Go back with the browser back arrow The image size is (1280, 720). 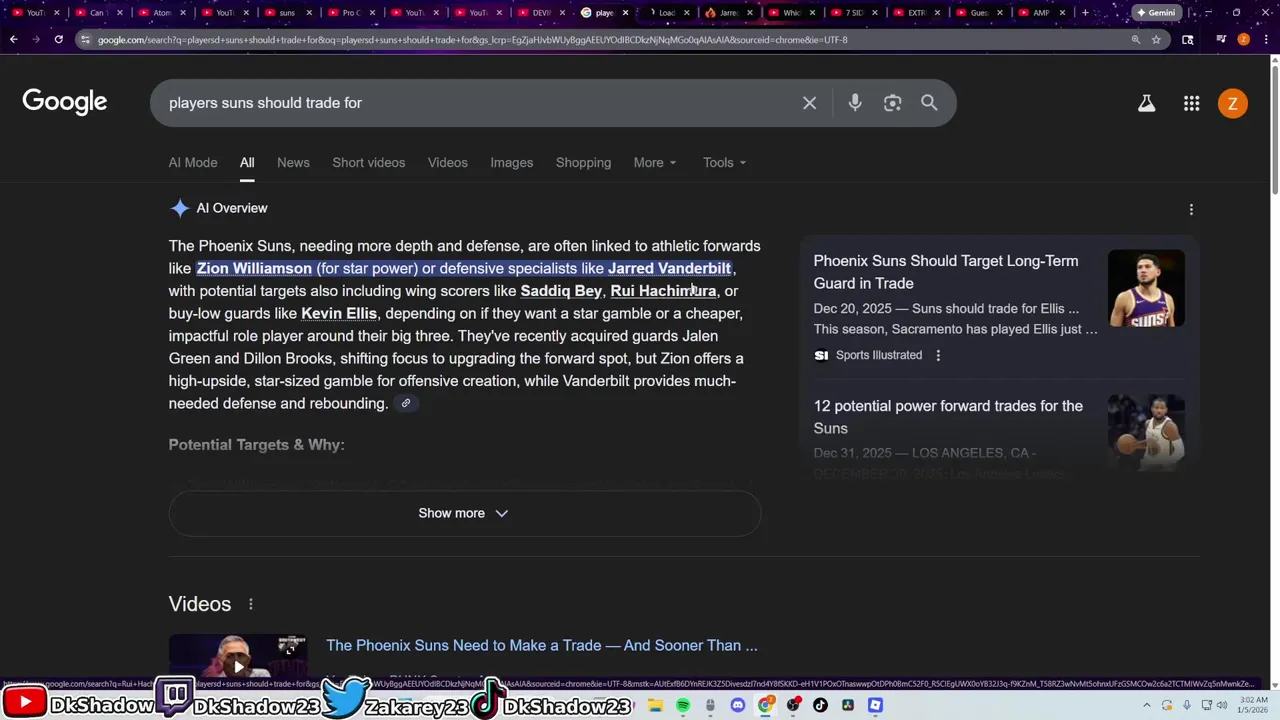click(x=13, y=40)
